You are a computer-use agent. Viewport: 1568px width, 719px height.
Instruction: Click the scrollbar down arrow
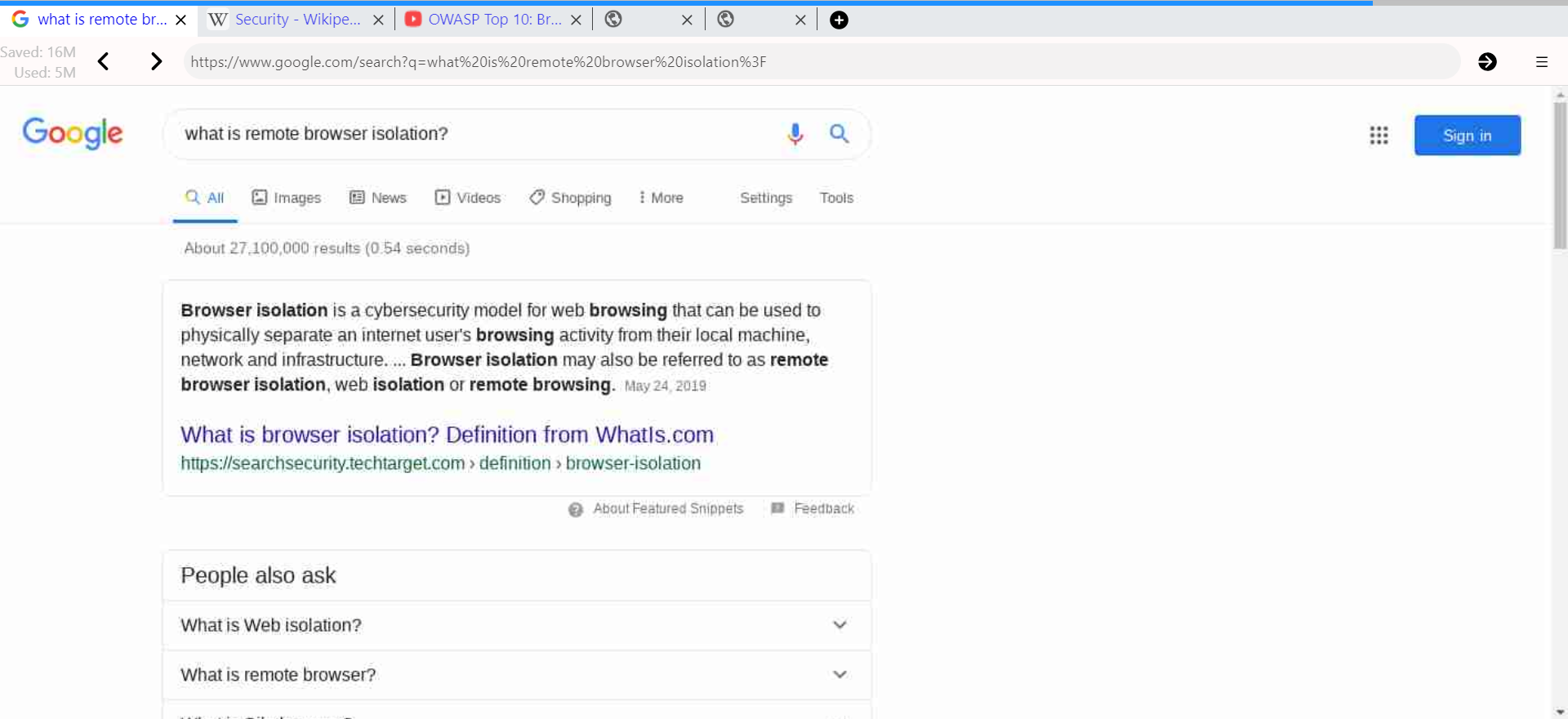[1560, 712]
